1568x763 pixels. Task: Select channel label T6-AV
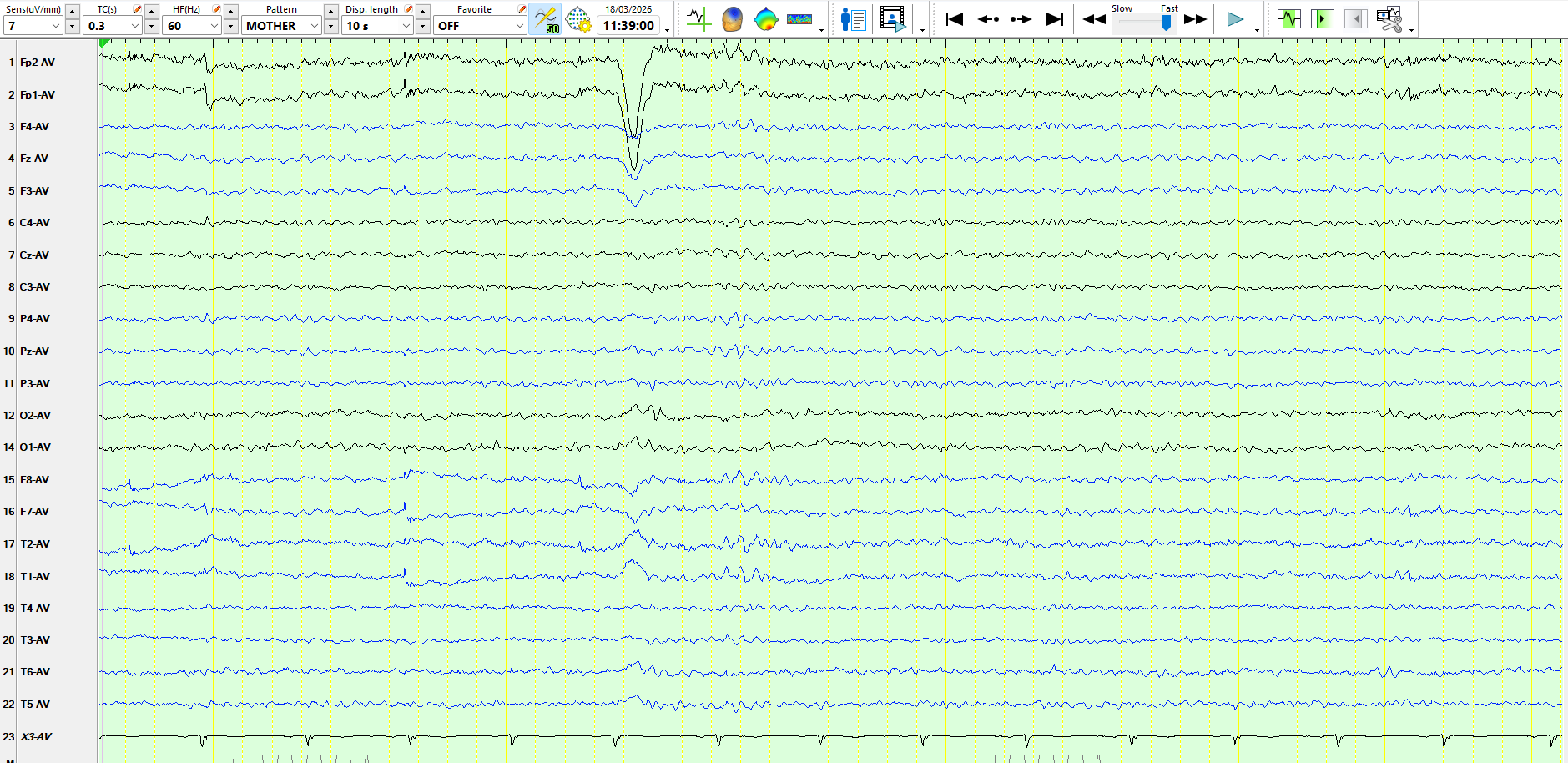(x=35, y=672)
